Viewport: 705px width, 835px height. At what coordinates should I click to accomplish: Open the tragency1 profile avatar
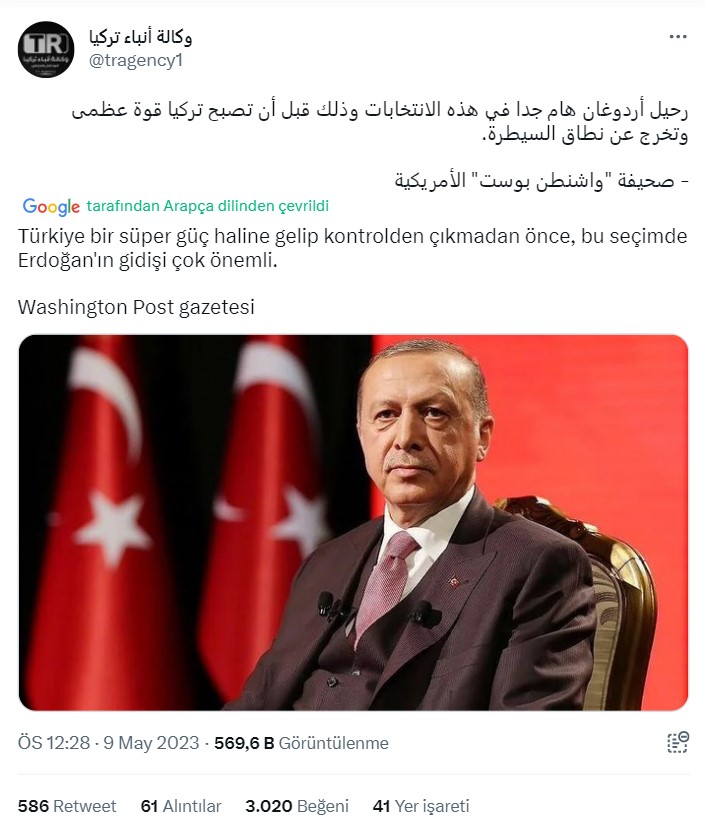pyautogui.click(x=46, y=50)
